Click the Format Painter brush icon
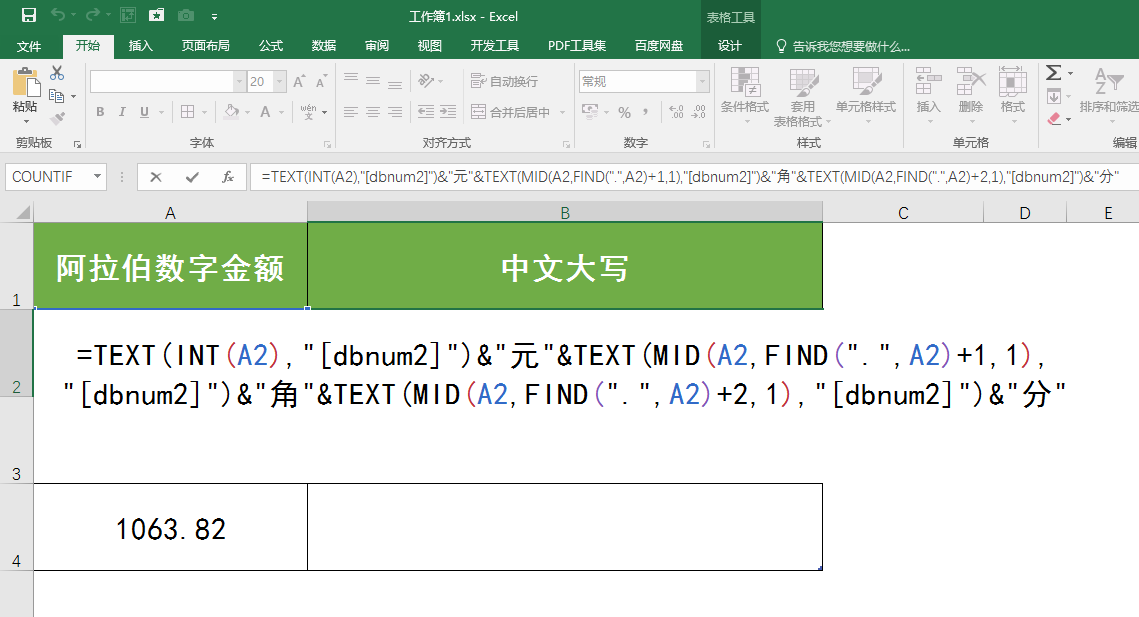Viewport: 1139px width, 617px height. [x=57, y=118]
